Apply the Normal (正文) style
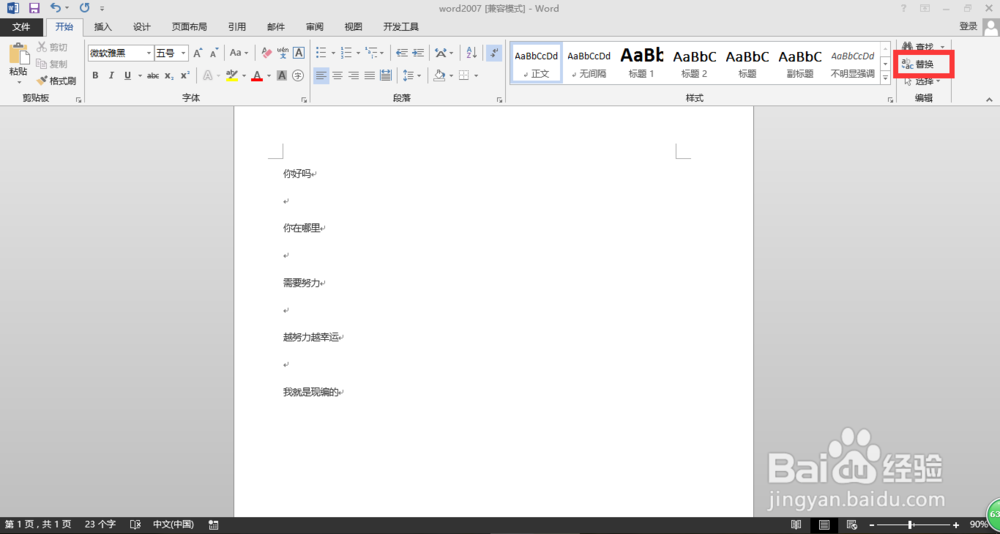 536,63
